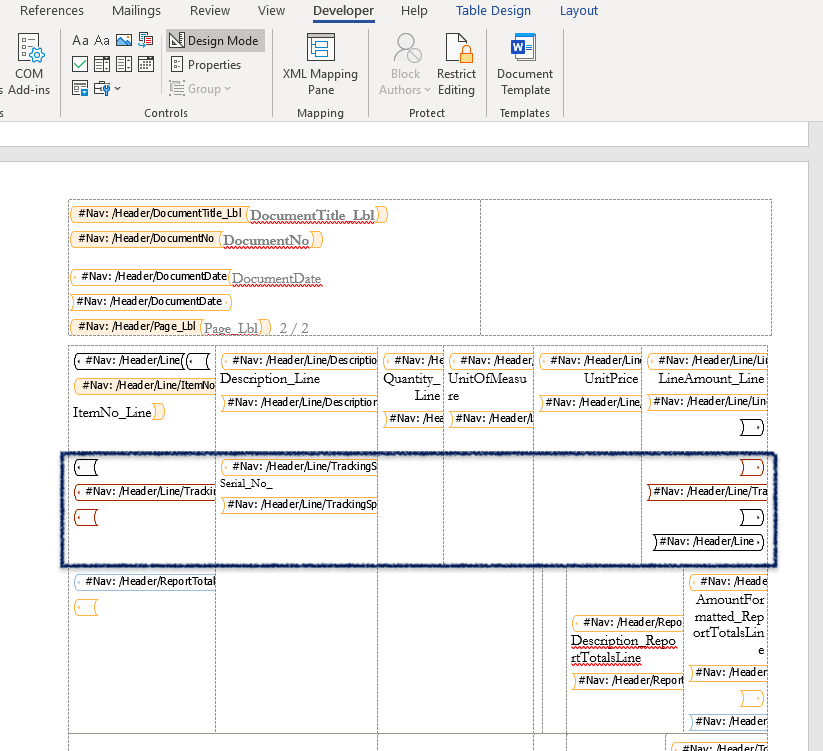Click LineAmount_Line text
Image resolution: width=823 pixels, height=751 pixels.
tap(711, 378)
